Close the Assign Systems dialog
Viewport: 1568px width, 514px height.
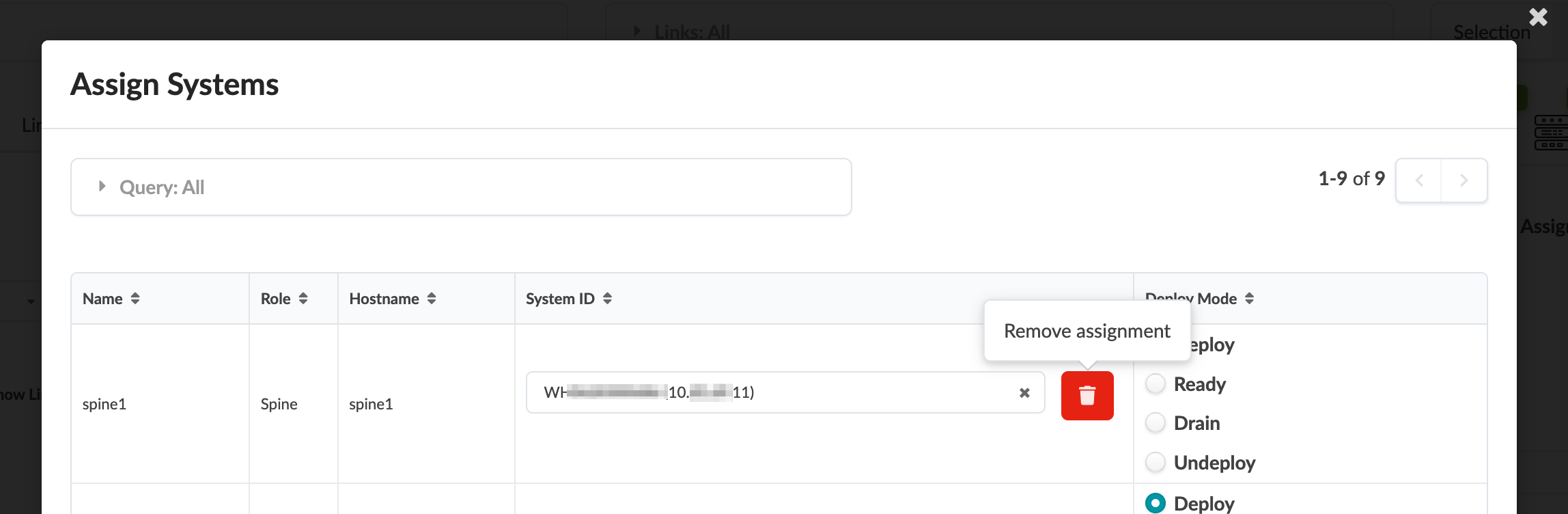pyautogui.click(x=1537, y=16)
